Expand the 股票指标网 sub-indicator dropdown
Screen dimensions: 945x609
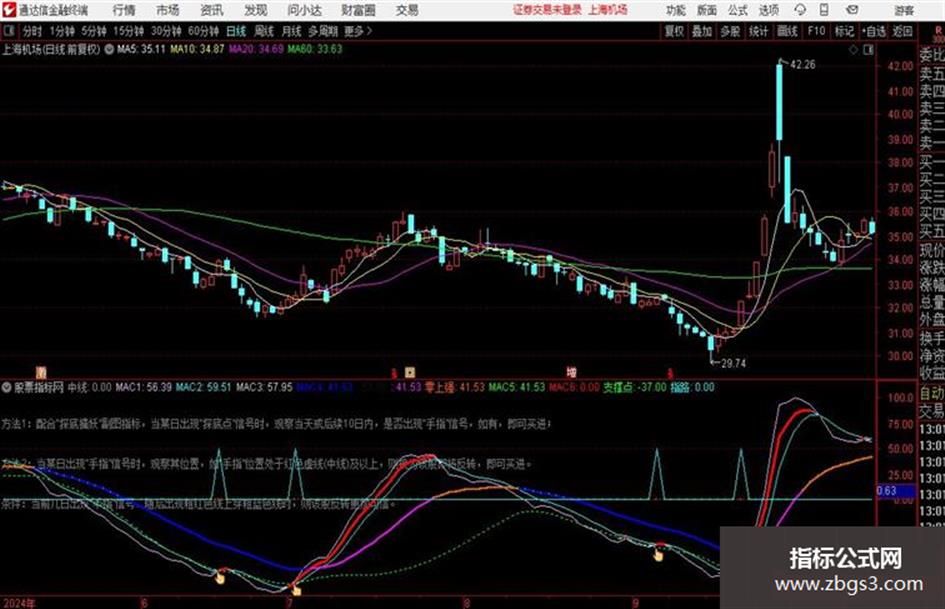7,387
